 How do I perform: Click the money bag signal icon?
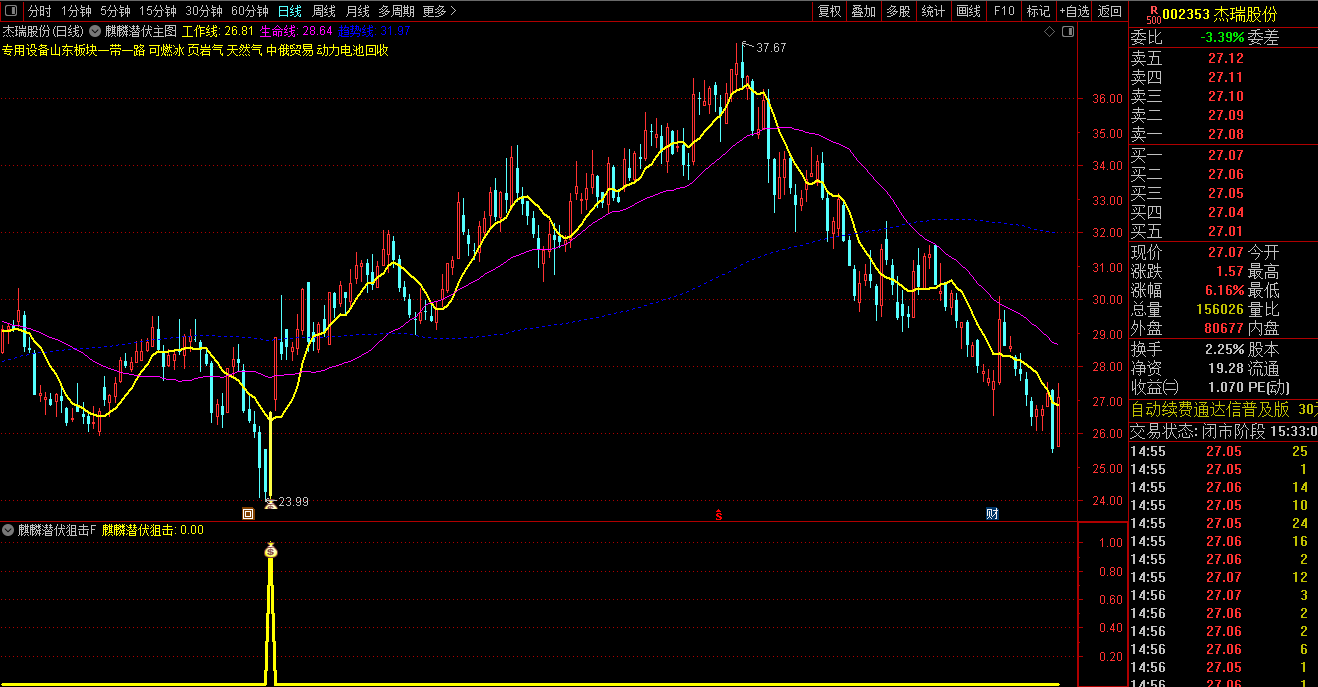click(x=270, y=549)
